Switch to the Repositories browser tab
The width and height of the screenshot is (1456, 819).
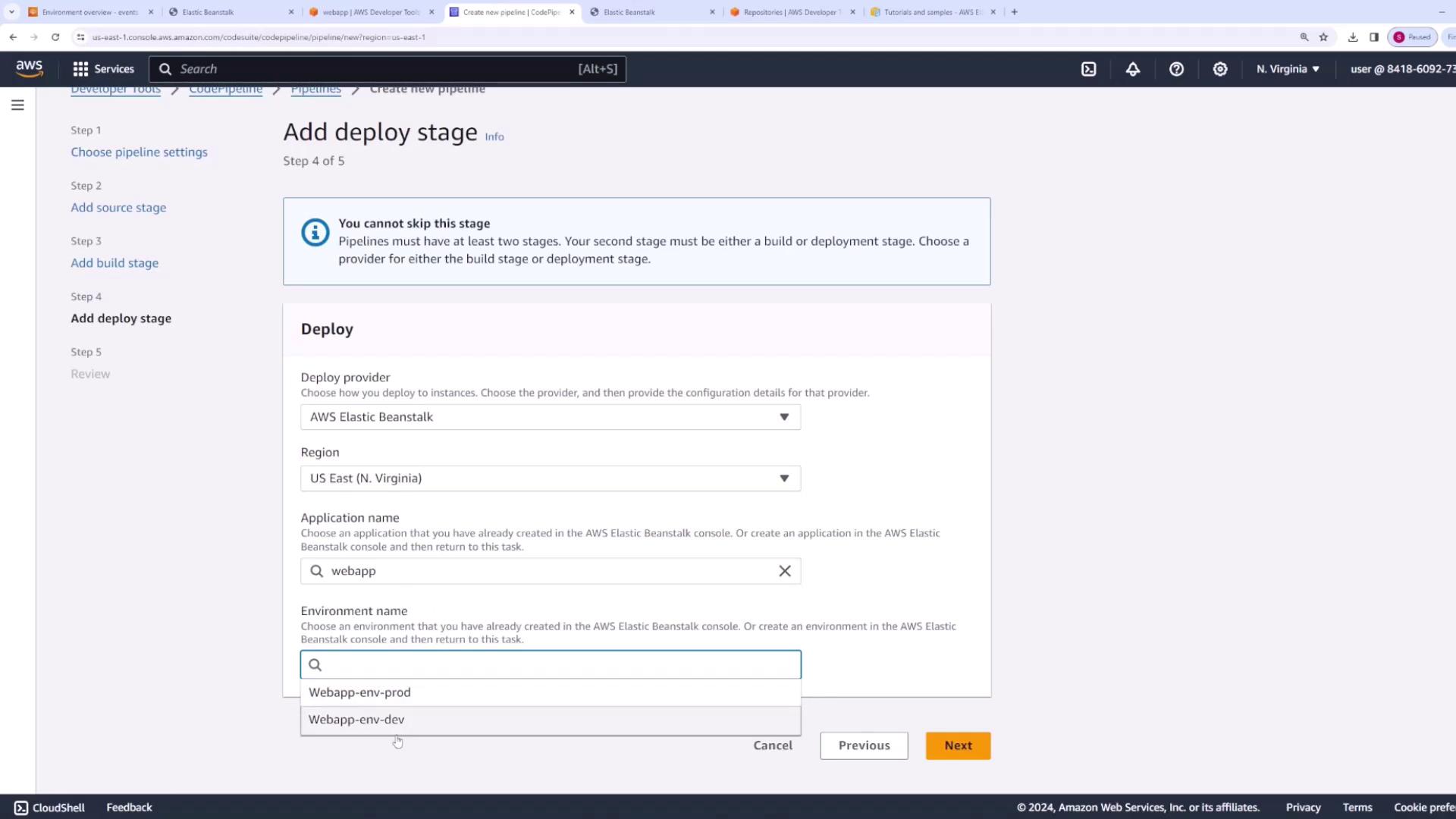coord(789,12)
